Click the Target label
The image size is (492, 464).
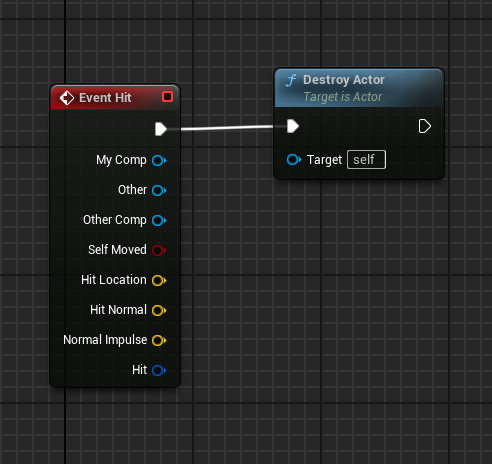324,160
